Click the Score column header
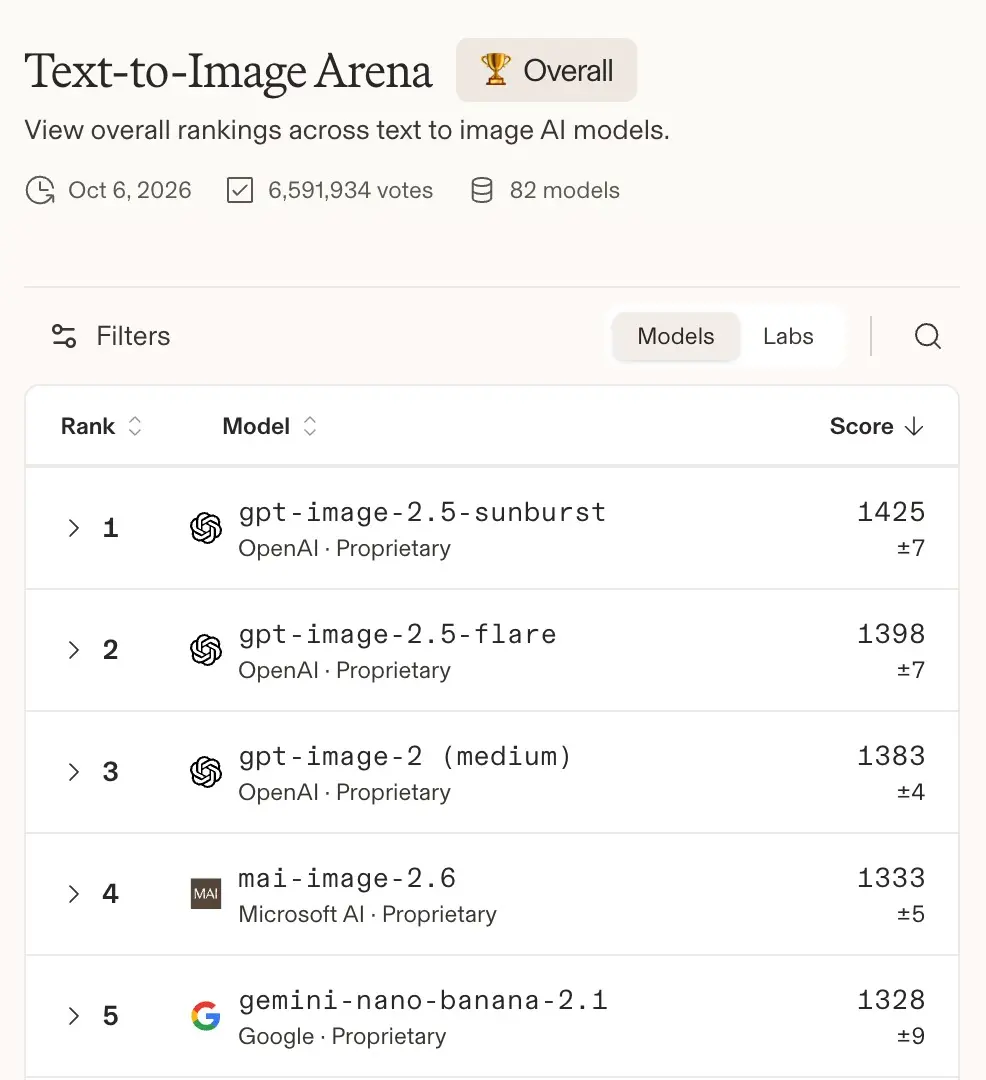 877,426
